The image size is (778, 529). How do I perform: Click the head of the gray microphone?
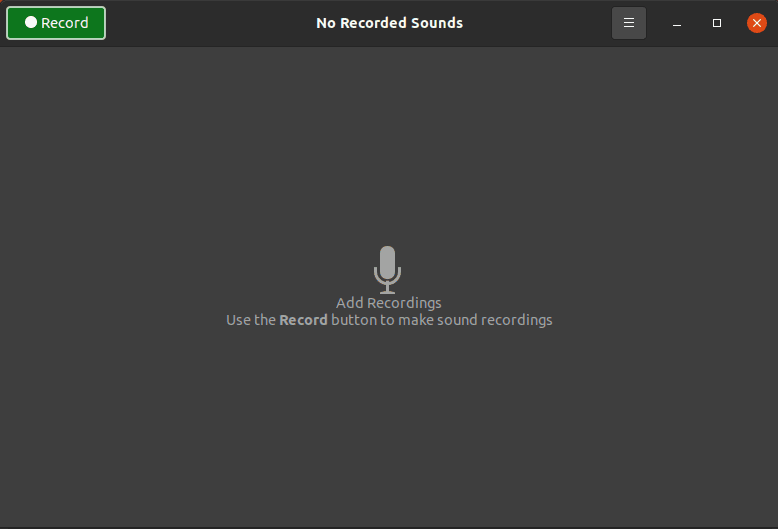point(388,260)
